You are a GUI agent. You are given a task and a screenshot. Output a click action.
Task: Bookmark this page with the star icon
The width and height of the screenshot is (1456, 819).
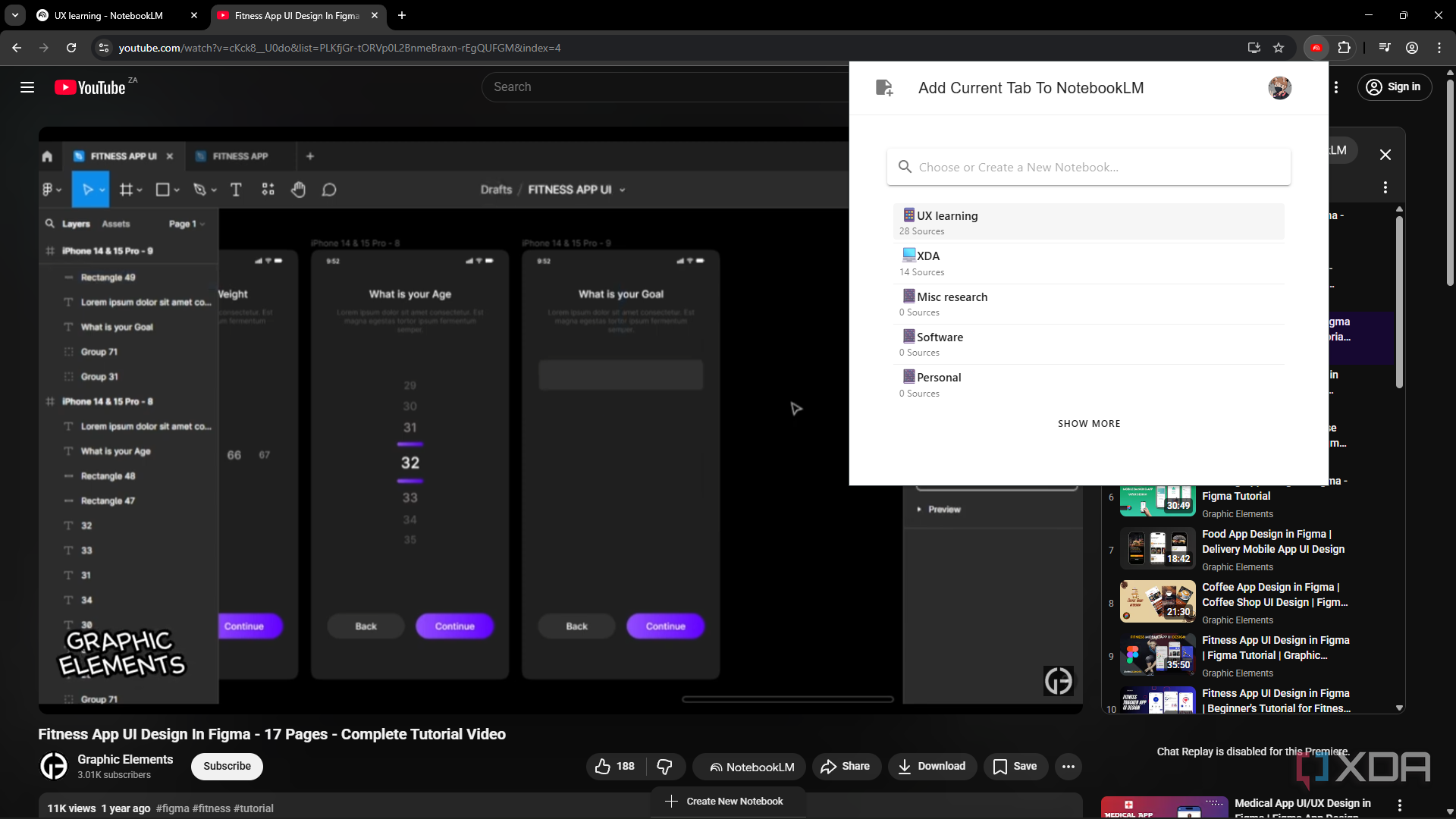pos(1279,48)
